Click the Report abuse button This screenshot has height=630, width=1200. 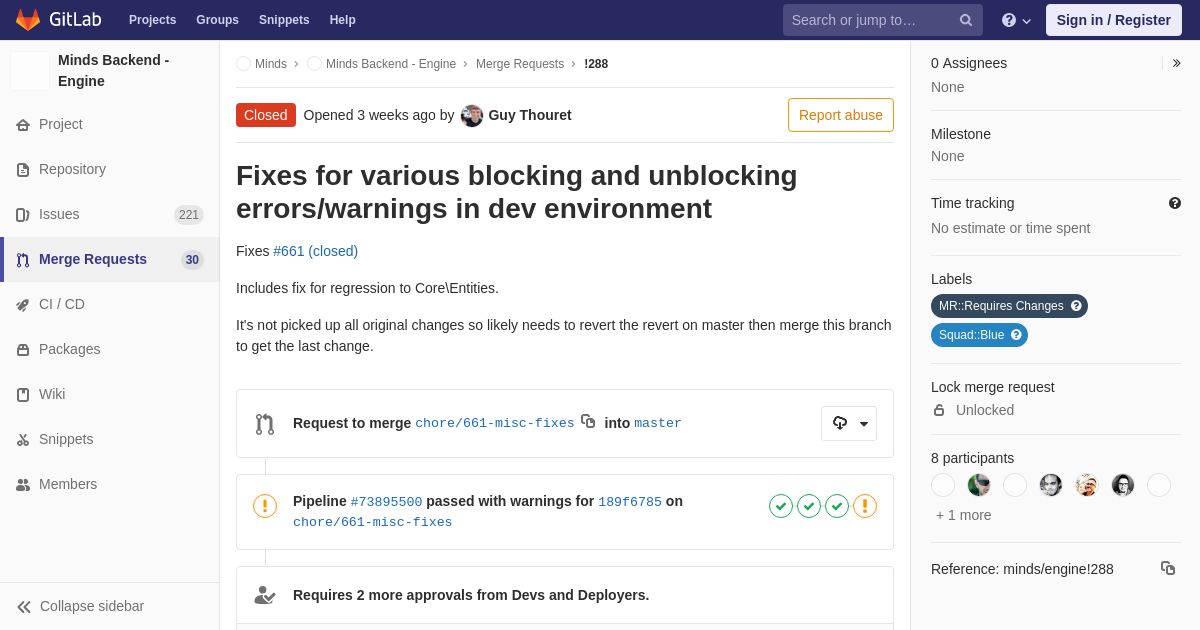(x=840, y=115)
